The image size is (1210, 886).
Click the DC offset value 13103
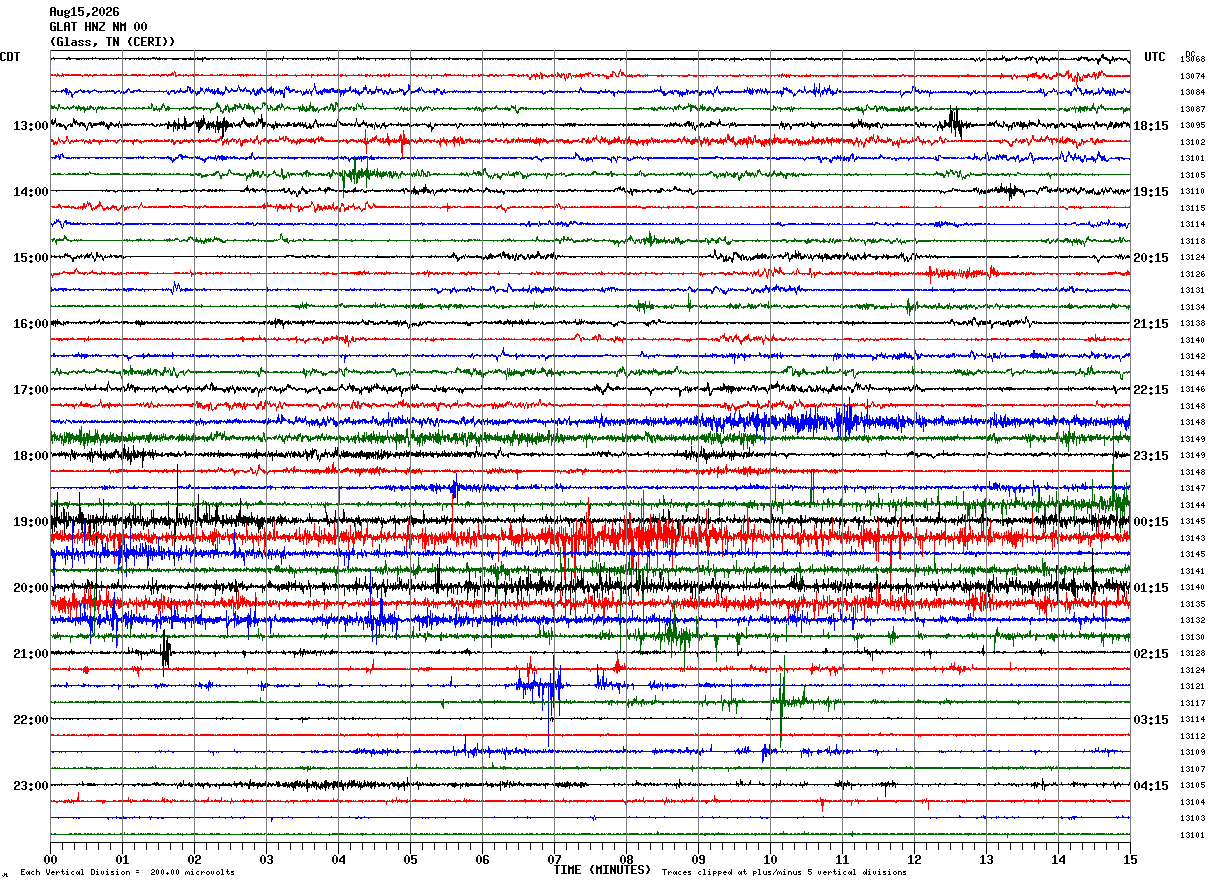(1192, 818)
